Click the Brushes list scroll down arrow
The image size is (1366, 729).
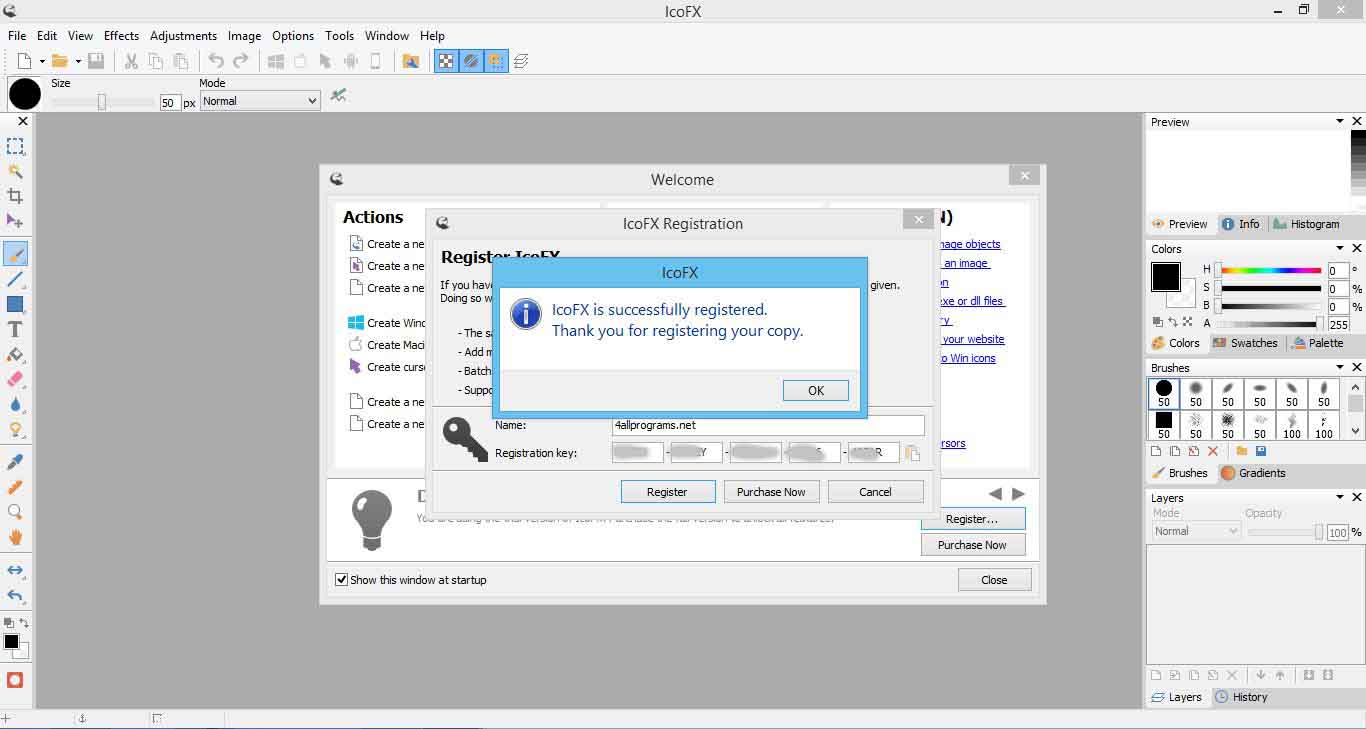click(x=1356, y=431)
